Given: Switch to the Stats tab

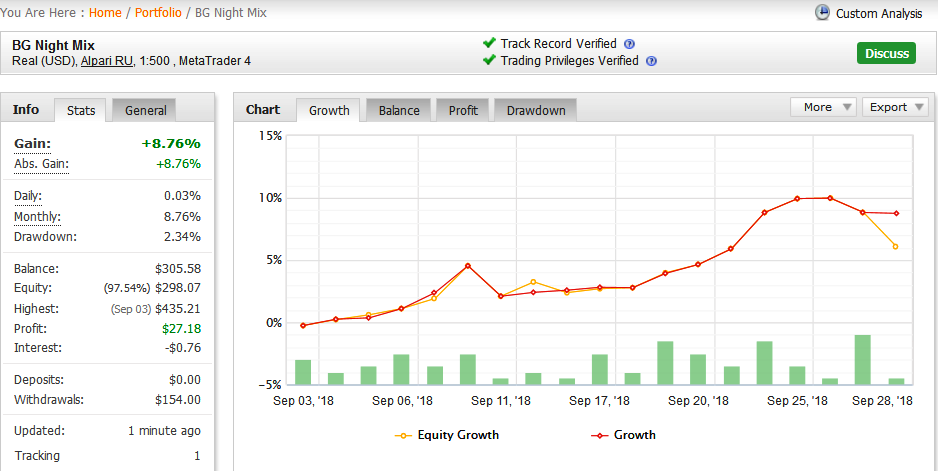Looking at the screenshot, I should pyautogui.click(x=81, y=111).
